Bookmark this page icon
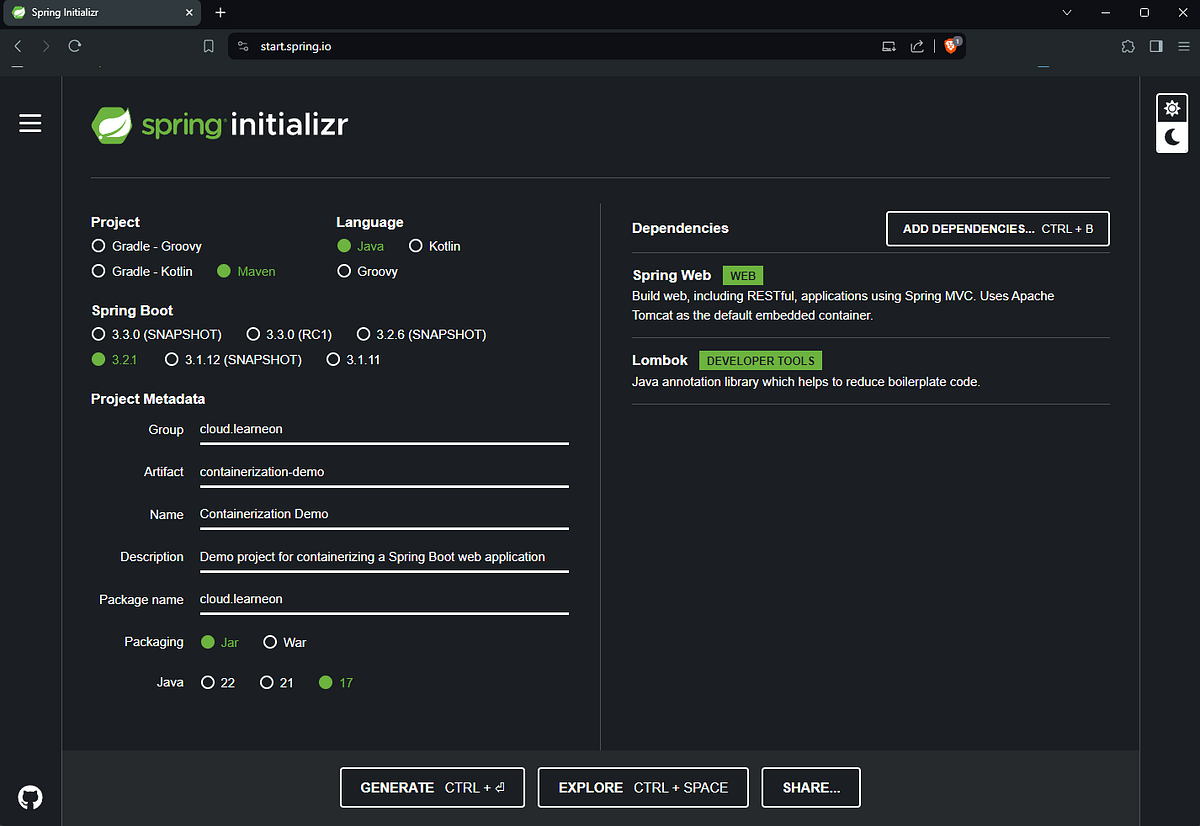Image resolution: width=1200 pixels, height=826 pixels. coord(208,46)
